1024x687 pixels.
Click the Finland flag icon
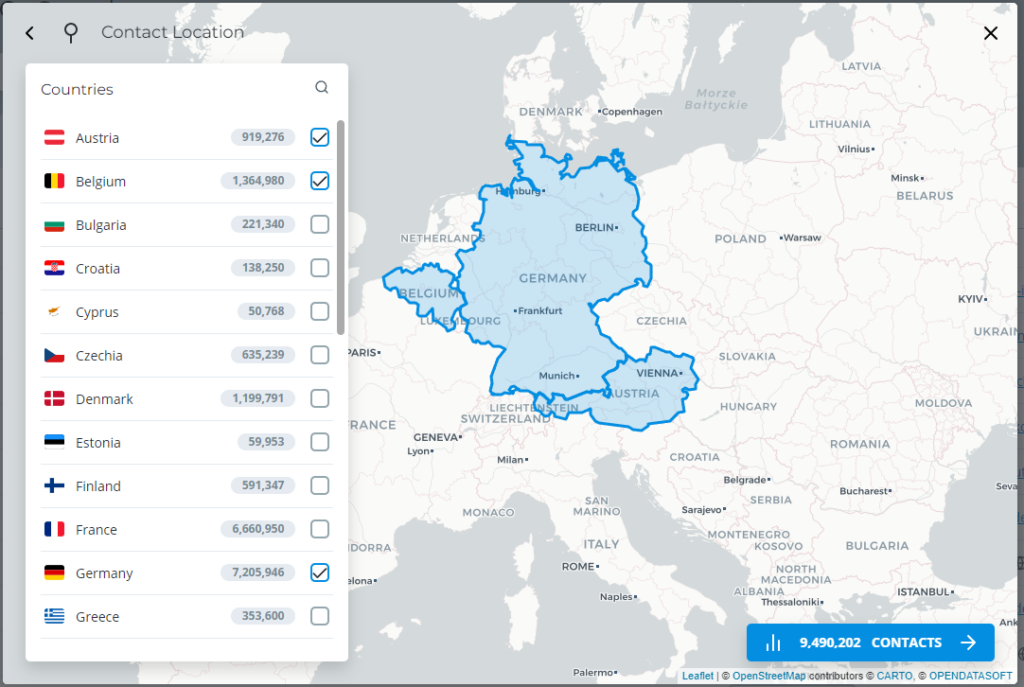pyautogui.click(x=52, y=486)
